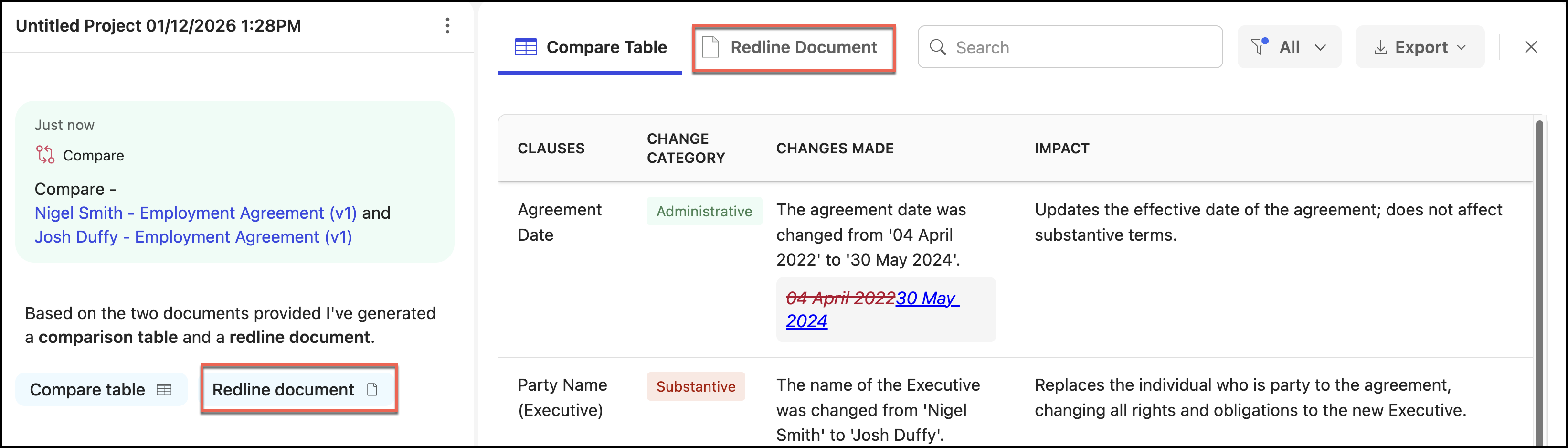Switch to the Redline Document tab
Screen dimensions: 1568x448
pyautogui.click(x=794, y=47)
